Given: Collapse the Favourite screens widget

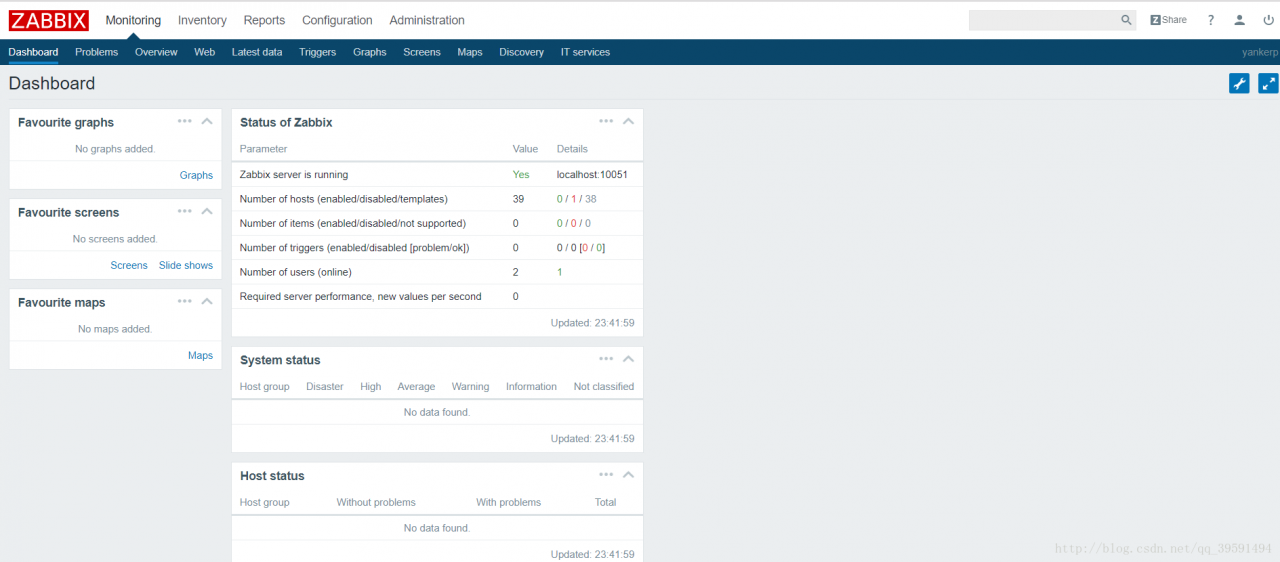Looking at the screenshot, I should 207,211.
